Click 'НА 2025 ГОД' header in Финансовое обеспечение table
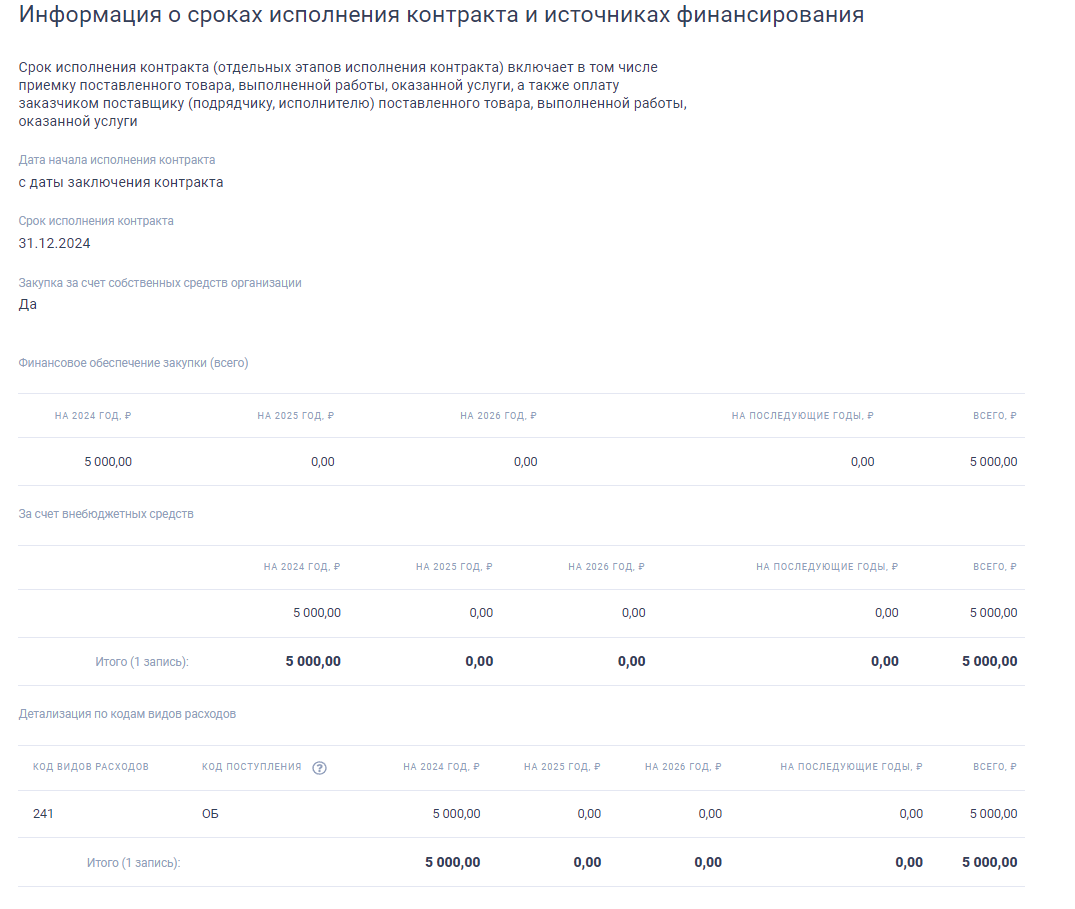This screenshot has height=909, width=1075. (x=295, y=415)
